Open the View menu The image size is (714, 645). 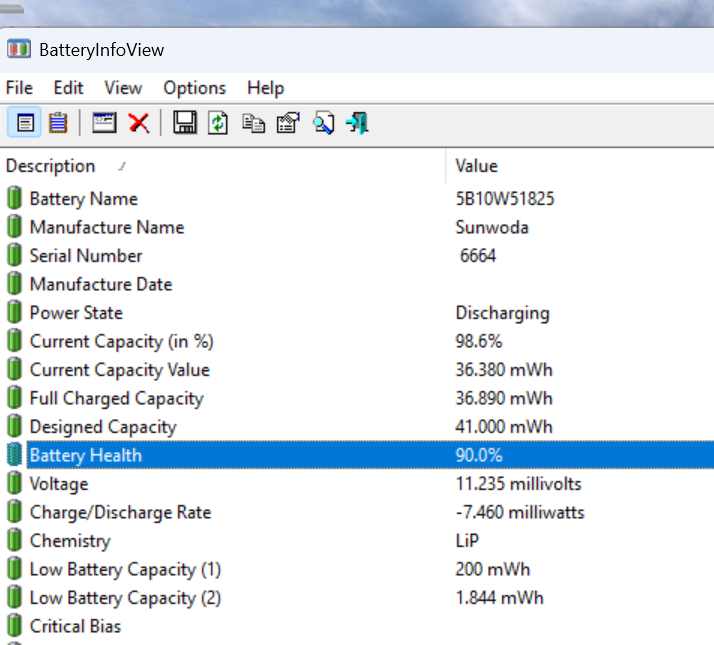click(x=123, y=88)
